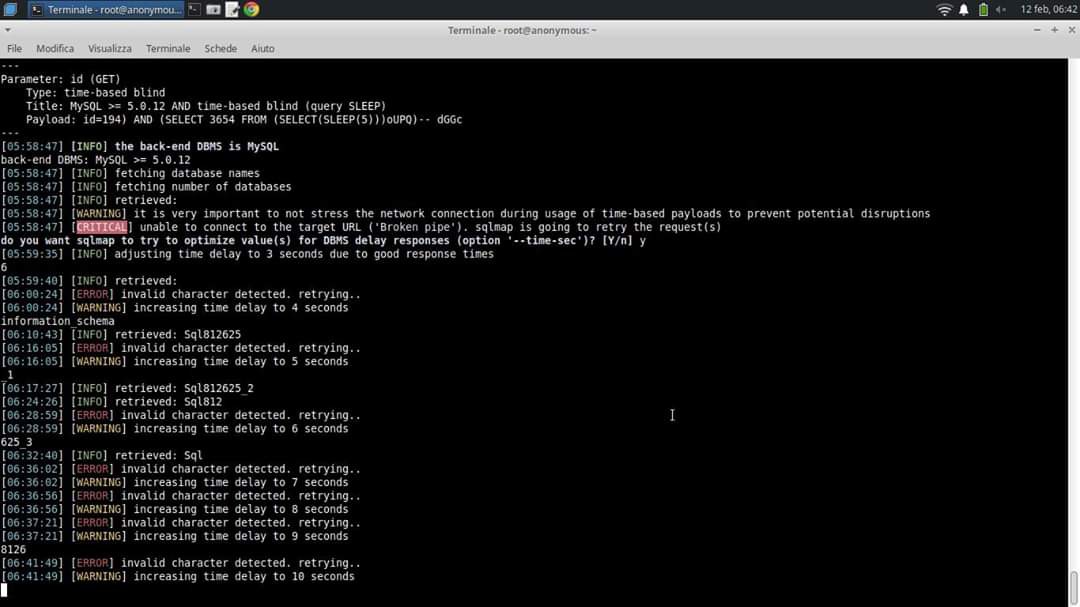The height and width of the screenshot is (607, 1080).
Task: Select the Terminale - root@anonymou... taskbar button
Action: click(106, 10)
